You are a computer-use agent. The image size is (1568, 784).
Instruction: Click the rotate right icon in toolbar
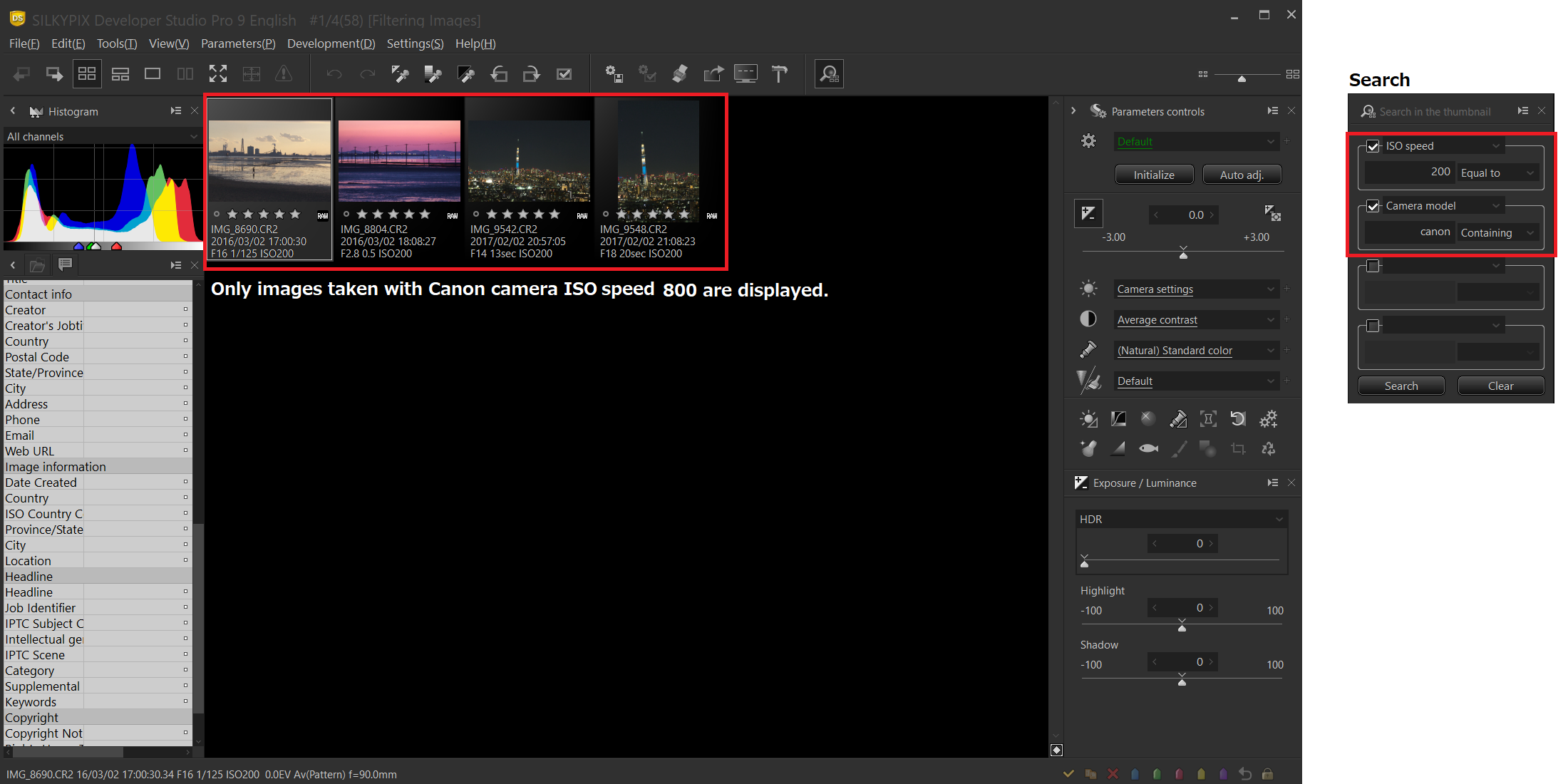(x=531, y=74)
